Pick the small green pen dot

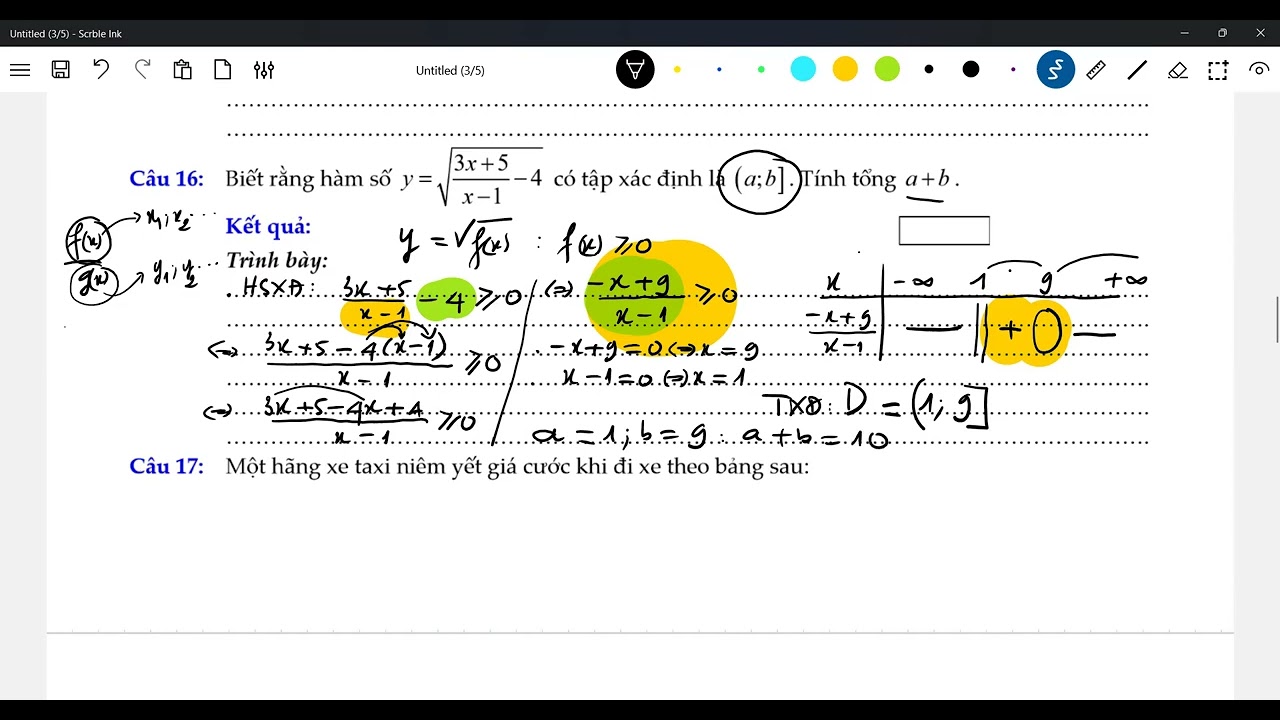tap(761, 70)
